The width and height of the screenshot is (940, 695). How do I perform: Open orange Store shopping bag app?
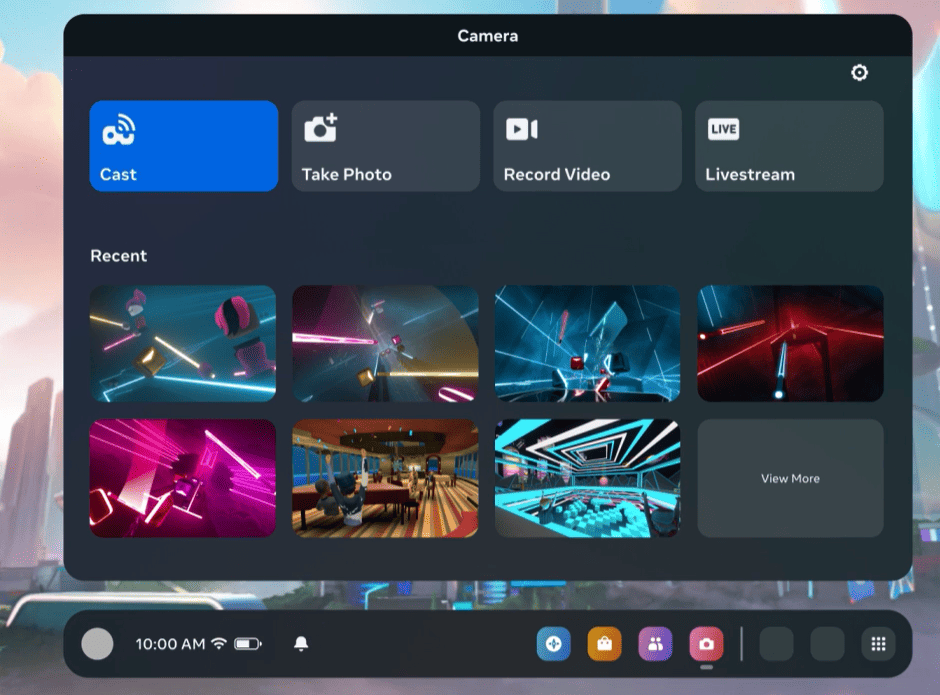[604, 644]
